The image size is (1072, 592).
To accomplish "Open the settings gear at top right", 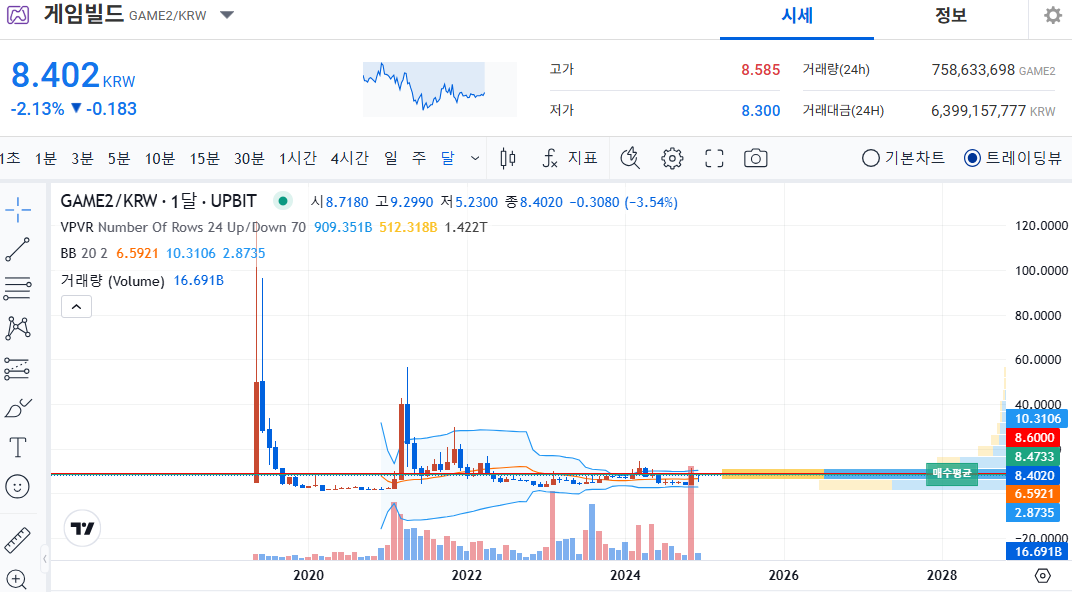I will tap(1053, 15).
